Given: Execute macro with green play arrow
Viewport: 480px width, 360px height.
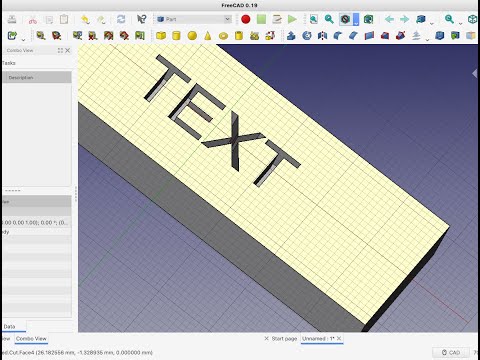Looking at the screenshot, I should pyautogui.click(x=292, y=19).
